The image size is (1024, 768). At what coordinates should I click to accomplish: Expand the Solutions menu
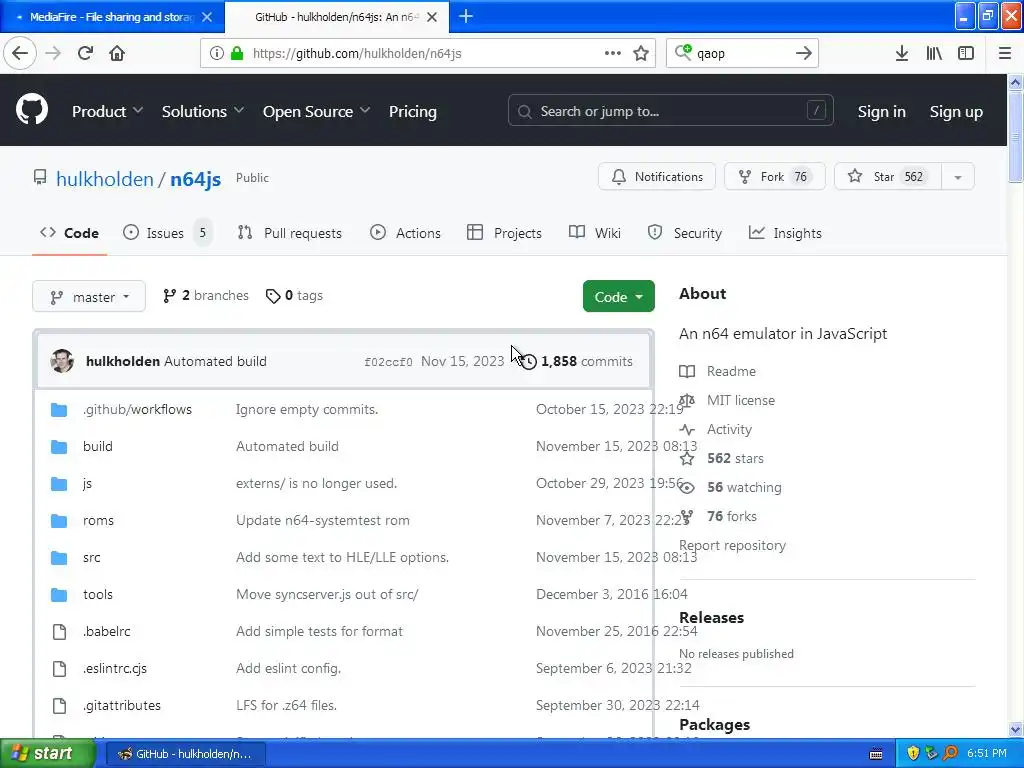click(203, 112)
